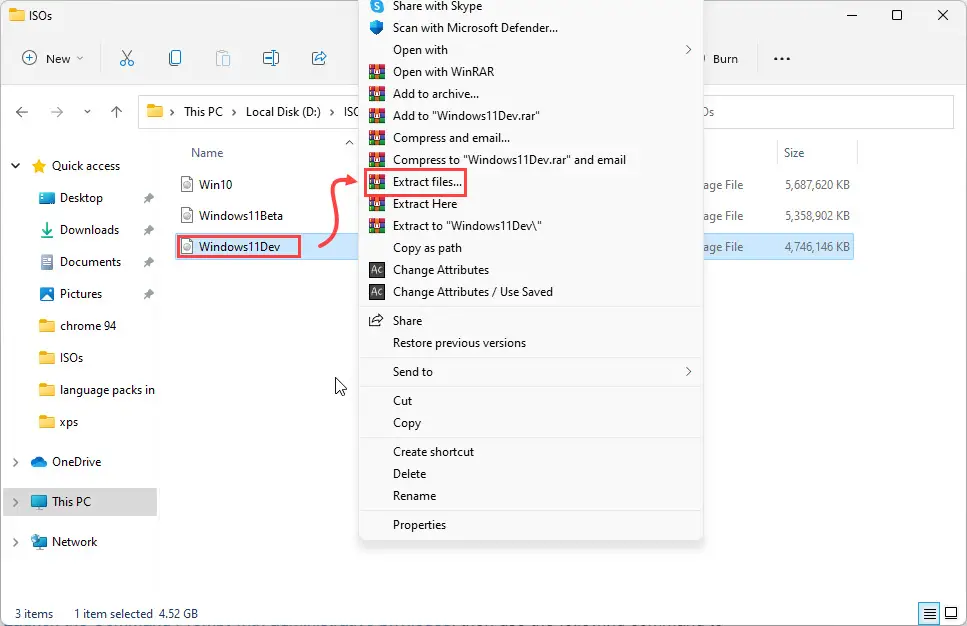This screenshot has height=626, width=967.
Task: Open Pictures in Quick access
Action: tap(80, 294)
